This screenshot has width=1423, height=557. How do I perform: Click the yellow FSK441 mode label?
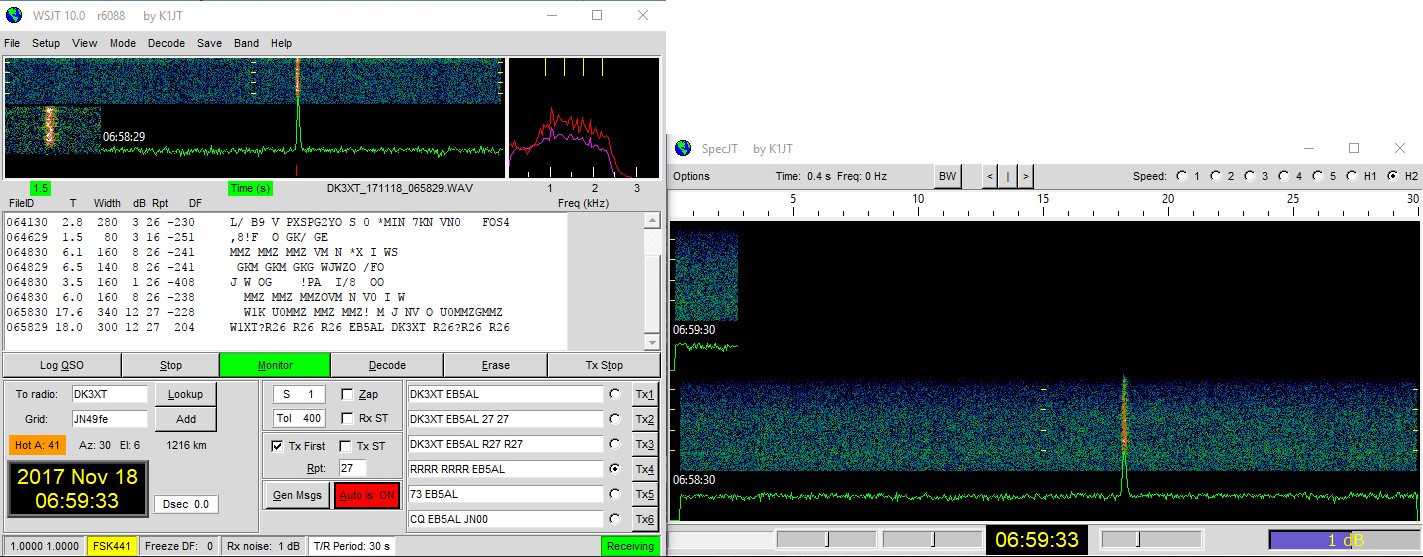pyautogui.click(x=112, y=546)
